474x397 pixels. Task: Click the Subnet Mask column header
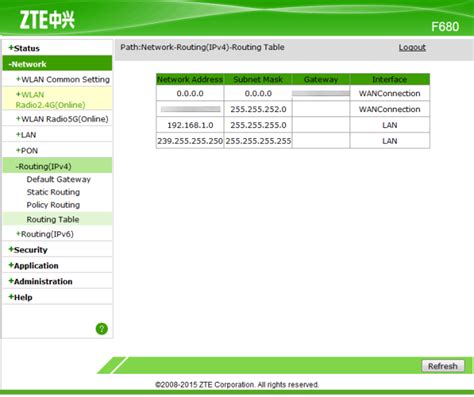[258, 79]
